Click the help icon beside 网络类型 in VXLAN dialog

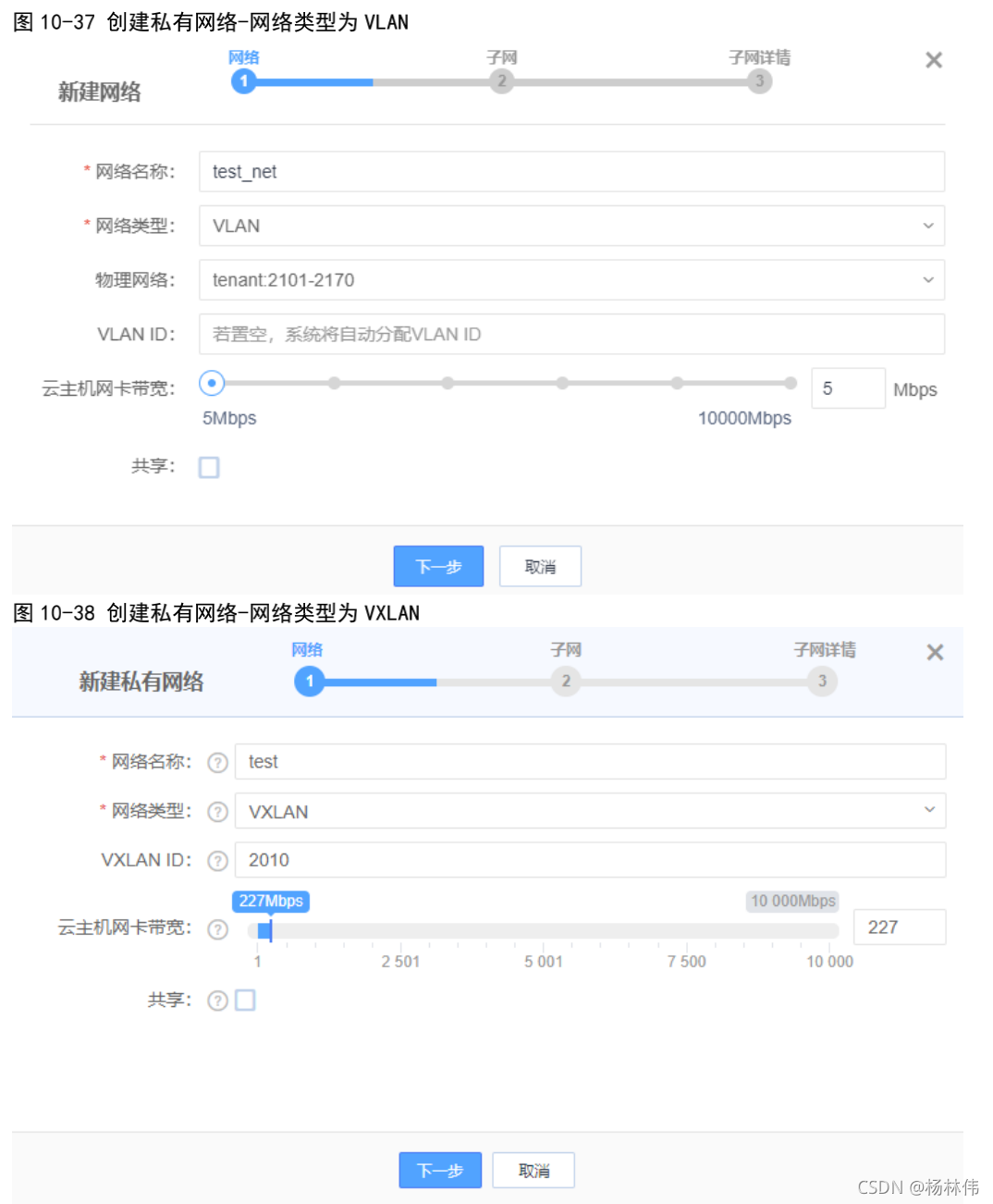pos(217,811)
